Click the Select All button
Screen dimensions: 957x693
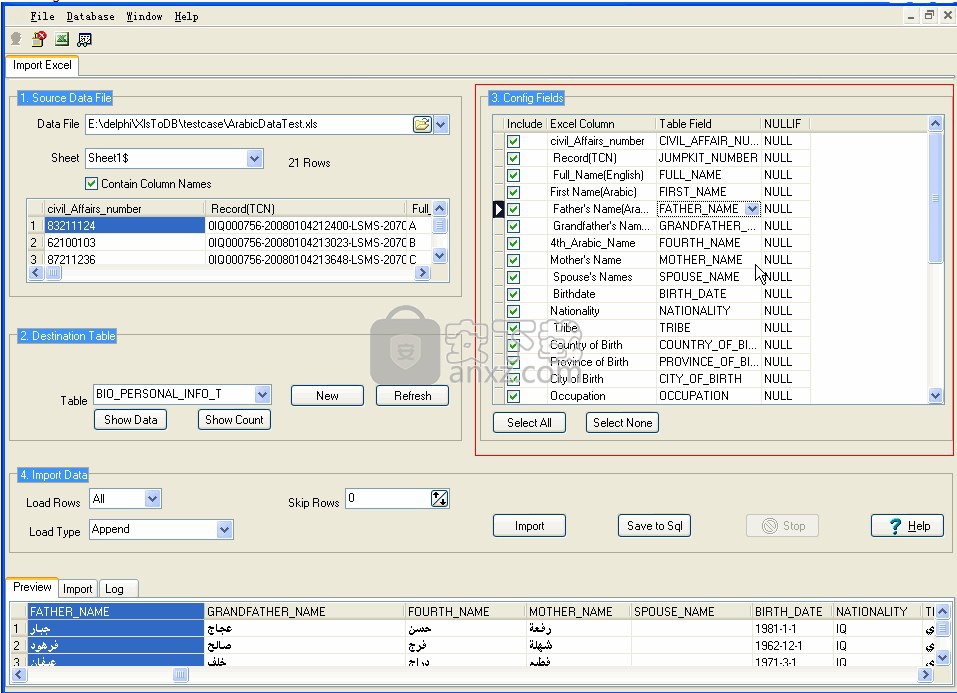coord(529,423)
